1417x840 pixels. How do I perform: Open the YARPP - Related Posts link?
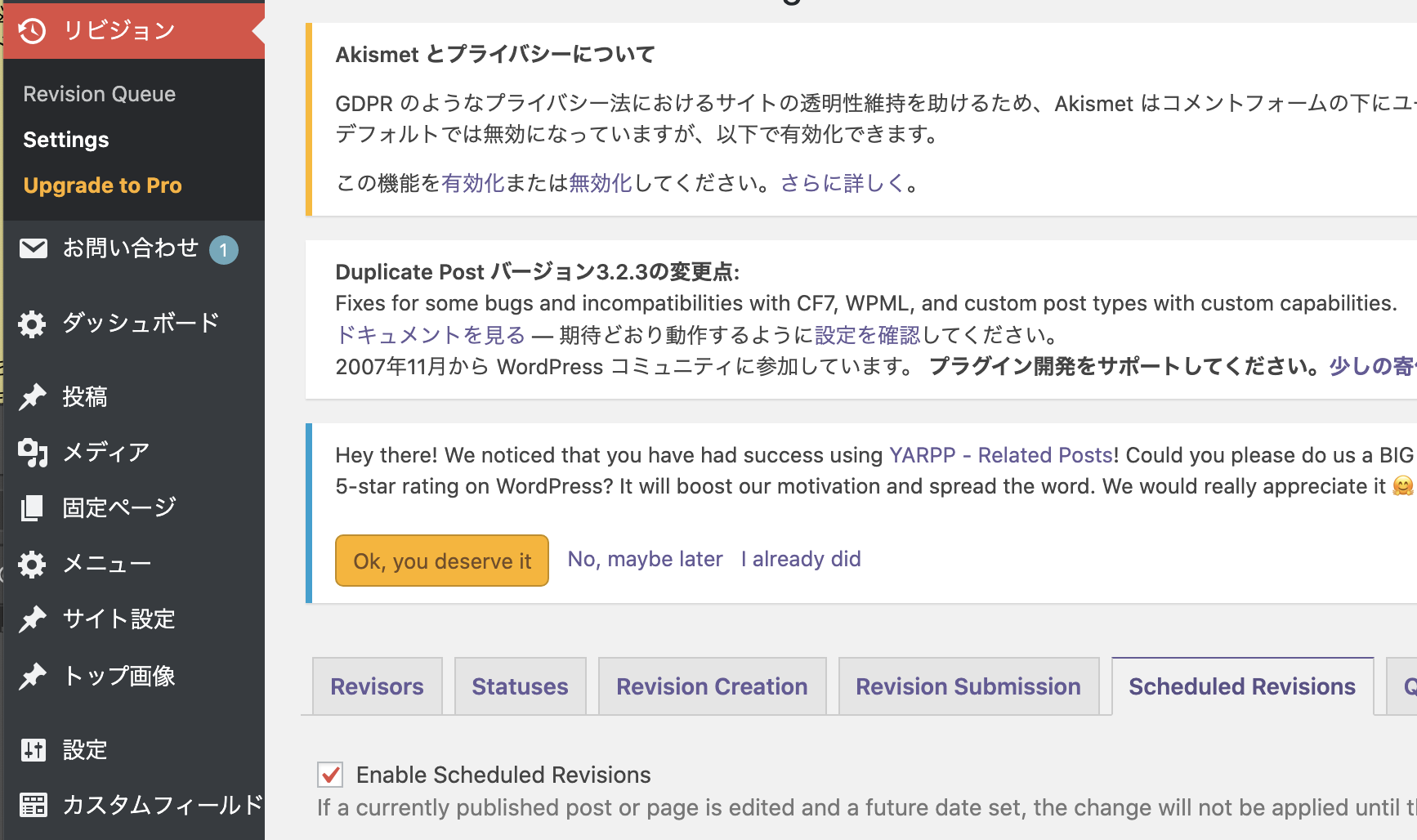pos(1001,455)
